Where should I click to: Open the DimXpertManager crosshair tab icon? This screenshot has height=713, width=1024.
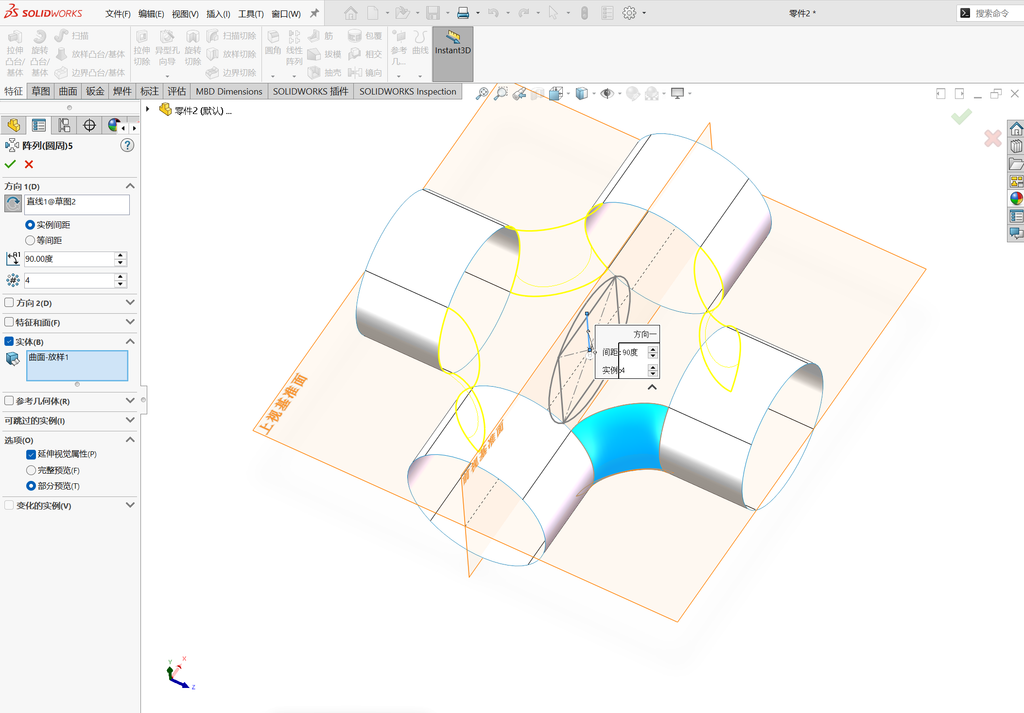(x=89, y=125)
